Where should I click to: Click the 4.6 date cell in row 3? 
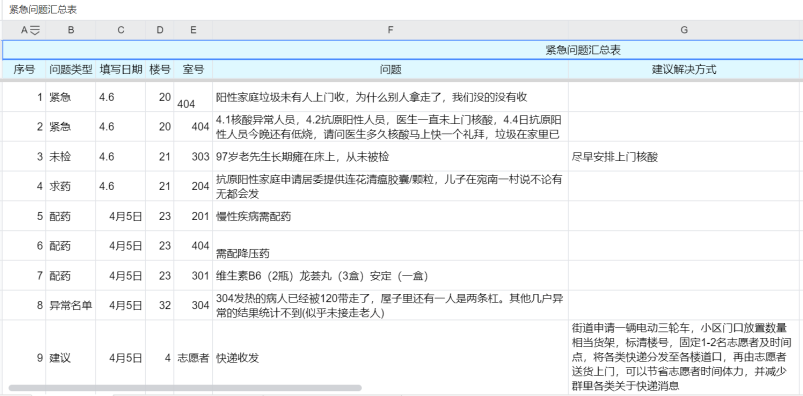[120, 156]
